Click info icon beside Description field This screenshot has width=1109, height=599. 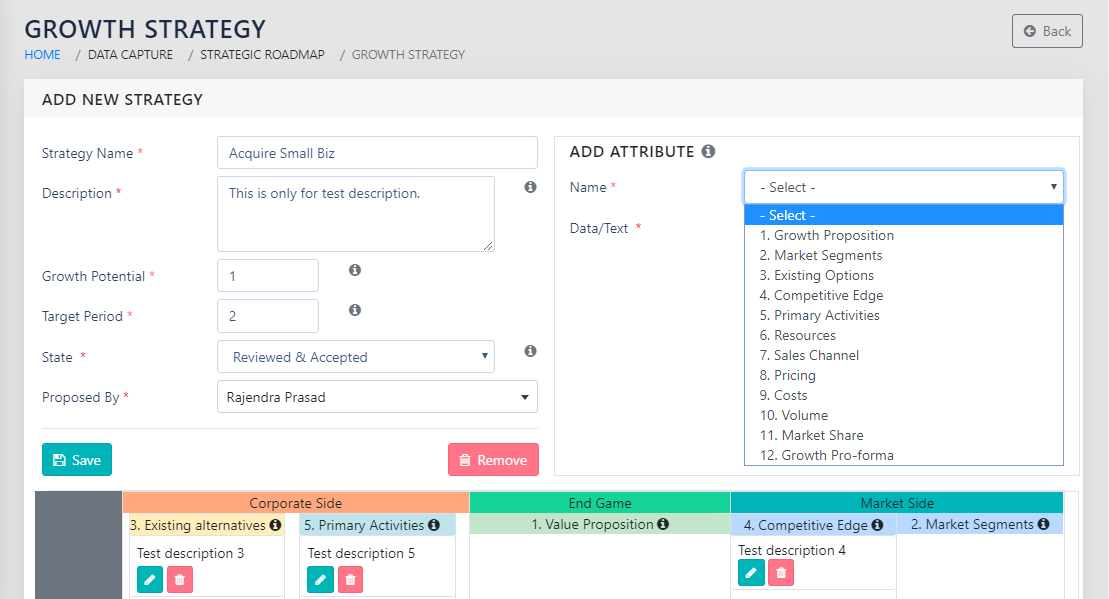click(x=530, y=187)
